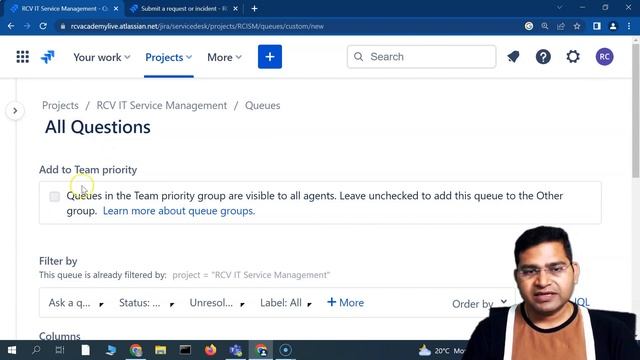The image size is (640, 360).
Task: Open the RC profile avatar
Action: pos(604,57)
